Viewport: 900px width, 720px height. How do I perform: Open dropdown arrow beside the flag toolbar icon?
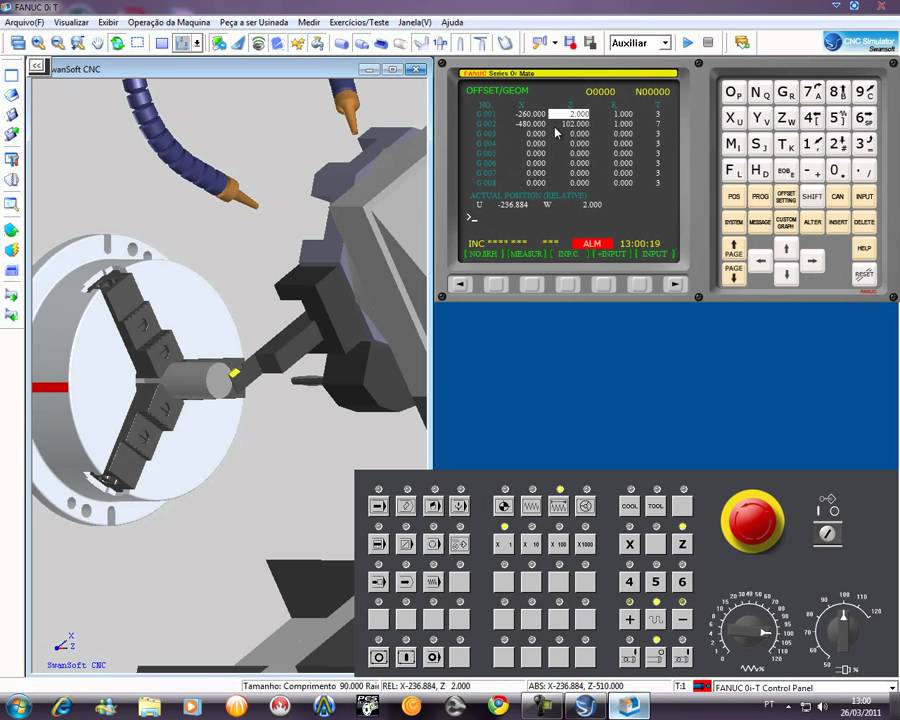pos(554,43)
